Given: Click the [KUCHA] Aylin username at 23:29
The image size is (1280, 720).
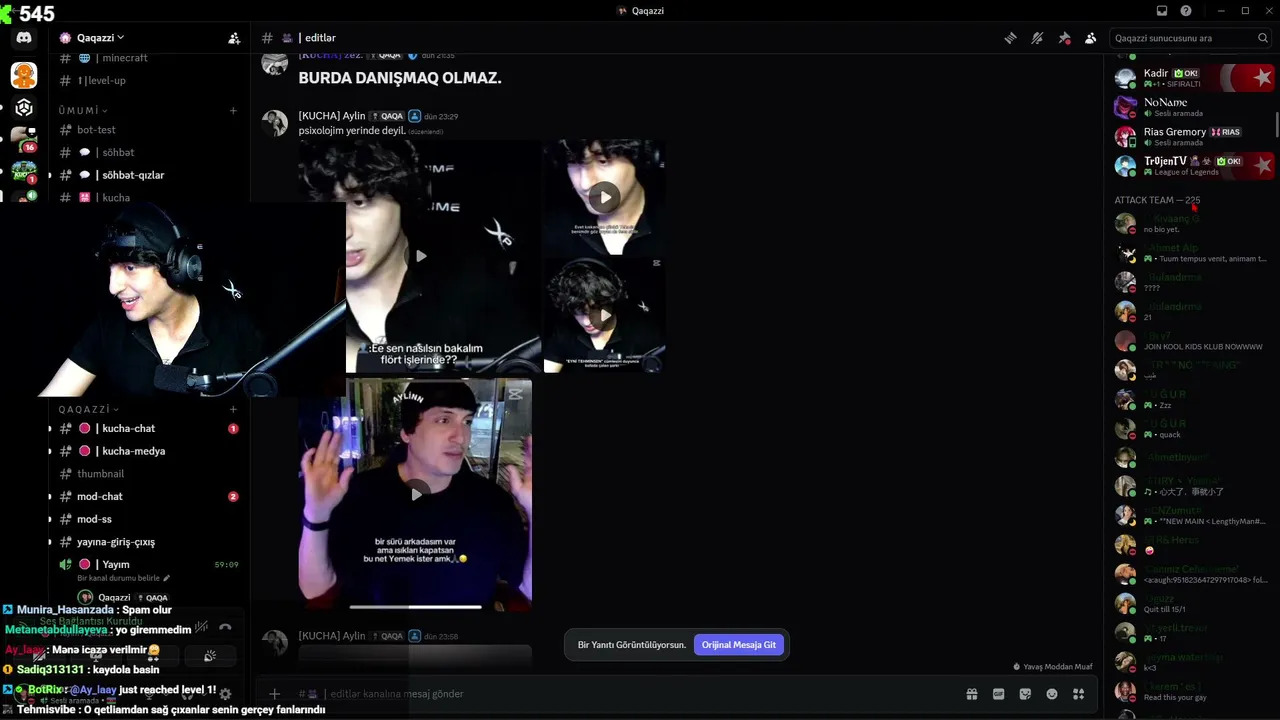Looking at the screenshot, I should 332,116.
